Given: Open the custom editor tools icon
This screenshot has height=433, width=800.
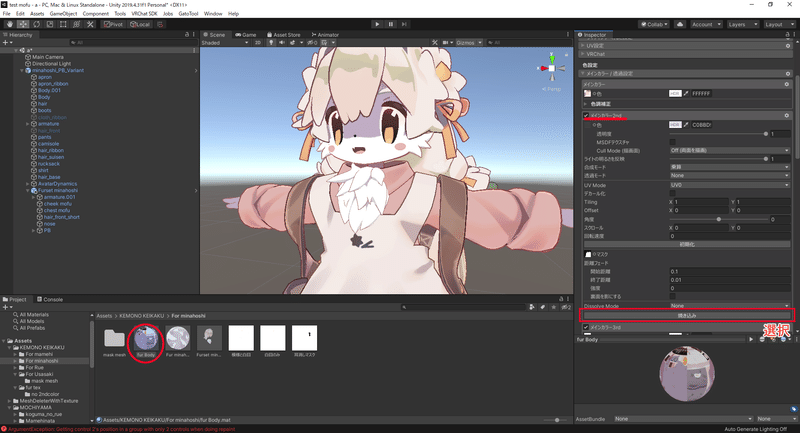Looking at the screenshot, I should coord(90,24).
